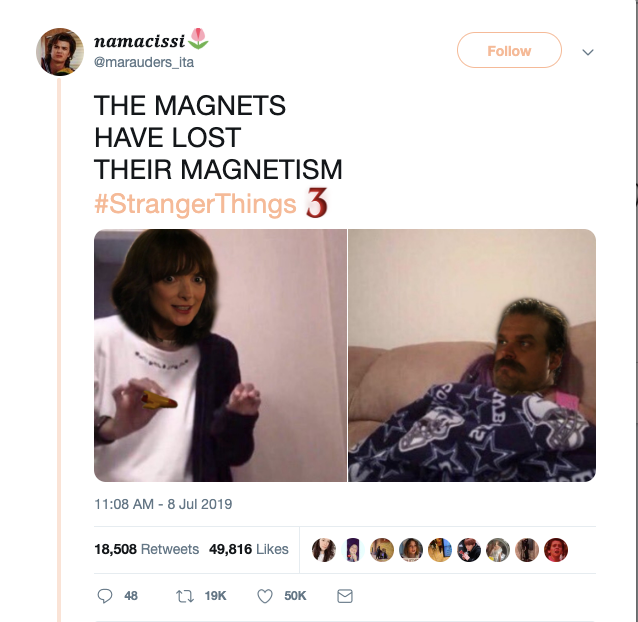The height and width of the screenshot is (622, 638).
Task: Click the third liker avatar in row
Action: (382, 550)
